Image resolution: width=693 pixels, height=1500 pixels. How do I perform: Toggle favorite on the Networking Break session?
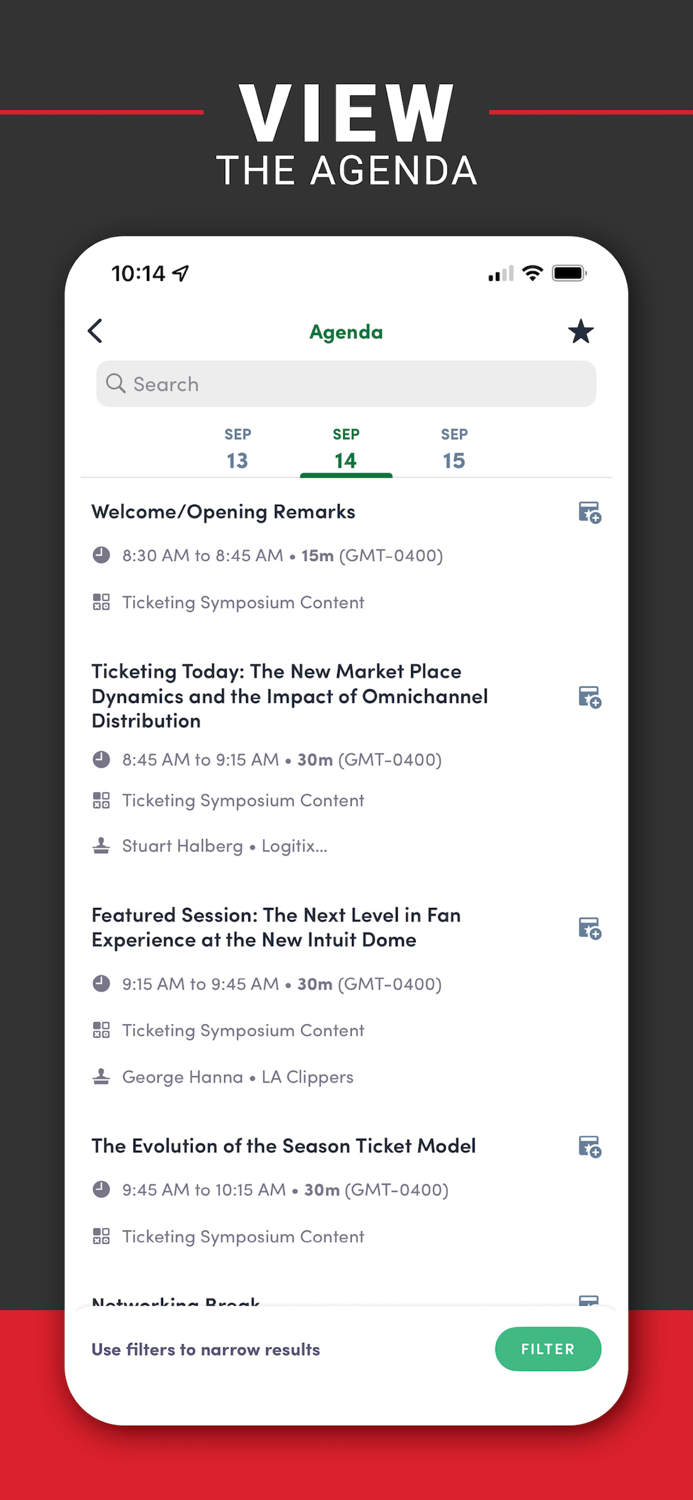(589, 1300)
